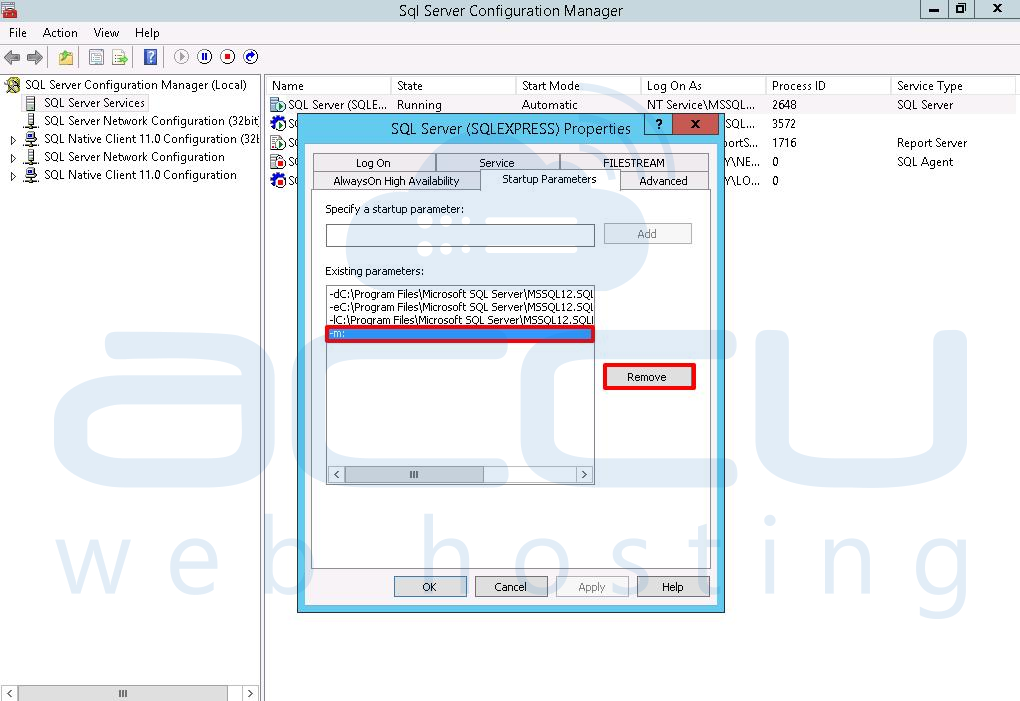Click the Restart Service toolbar icon

click(250, 57)
